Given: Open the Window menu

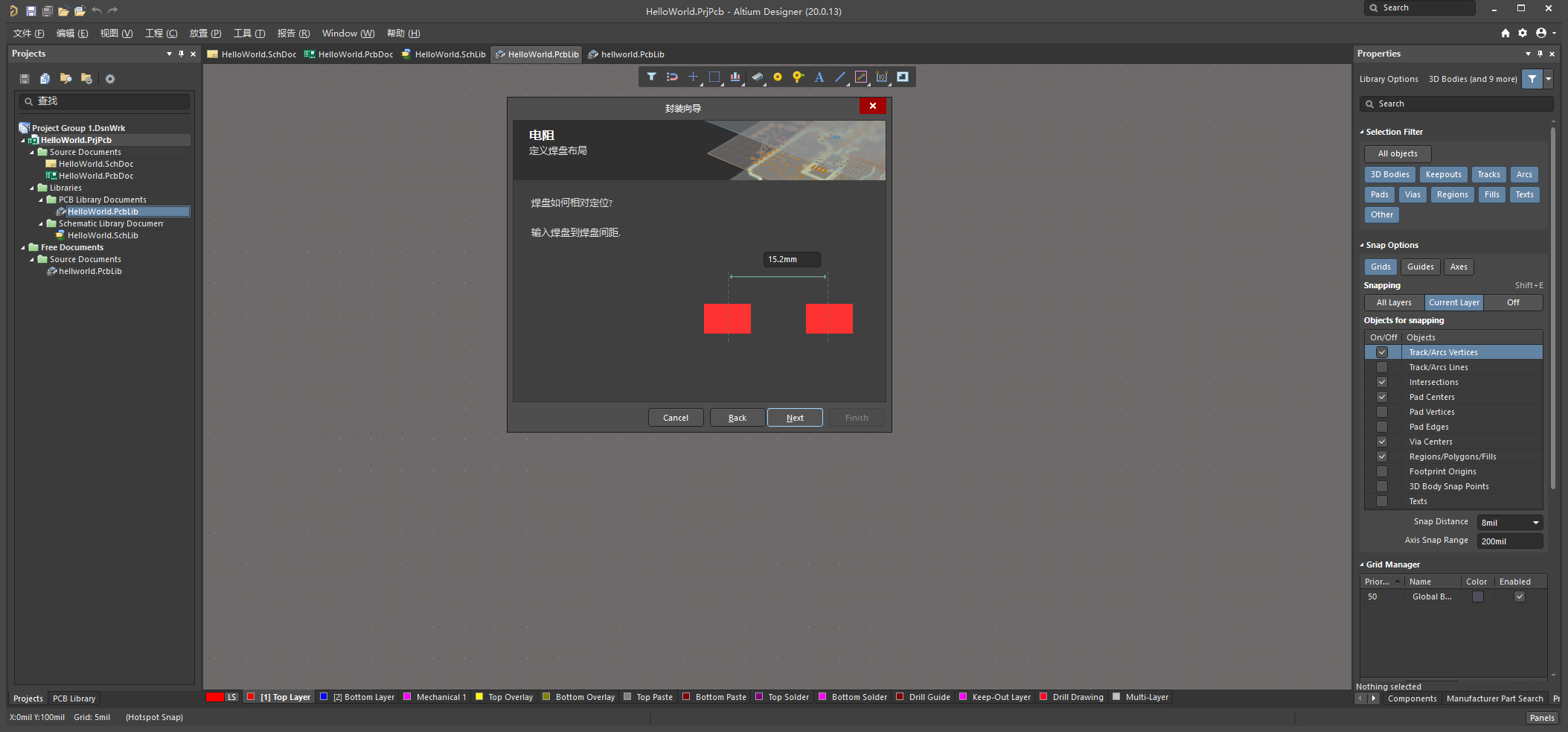Looking at the screenshot, I should [x=347, y=33].
